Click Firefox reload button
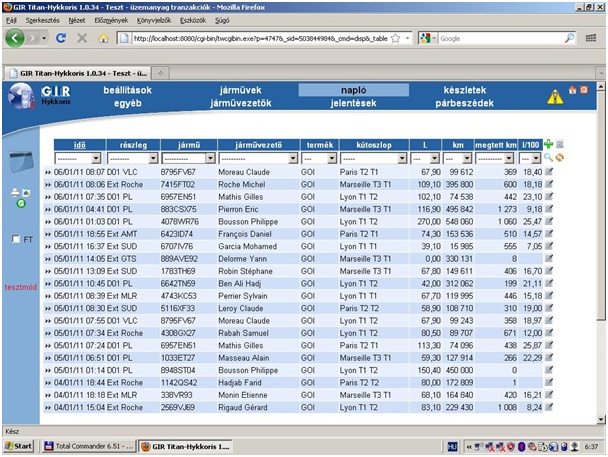The image size is (608, 457). point(61,38)
